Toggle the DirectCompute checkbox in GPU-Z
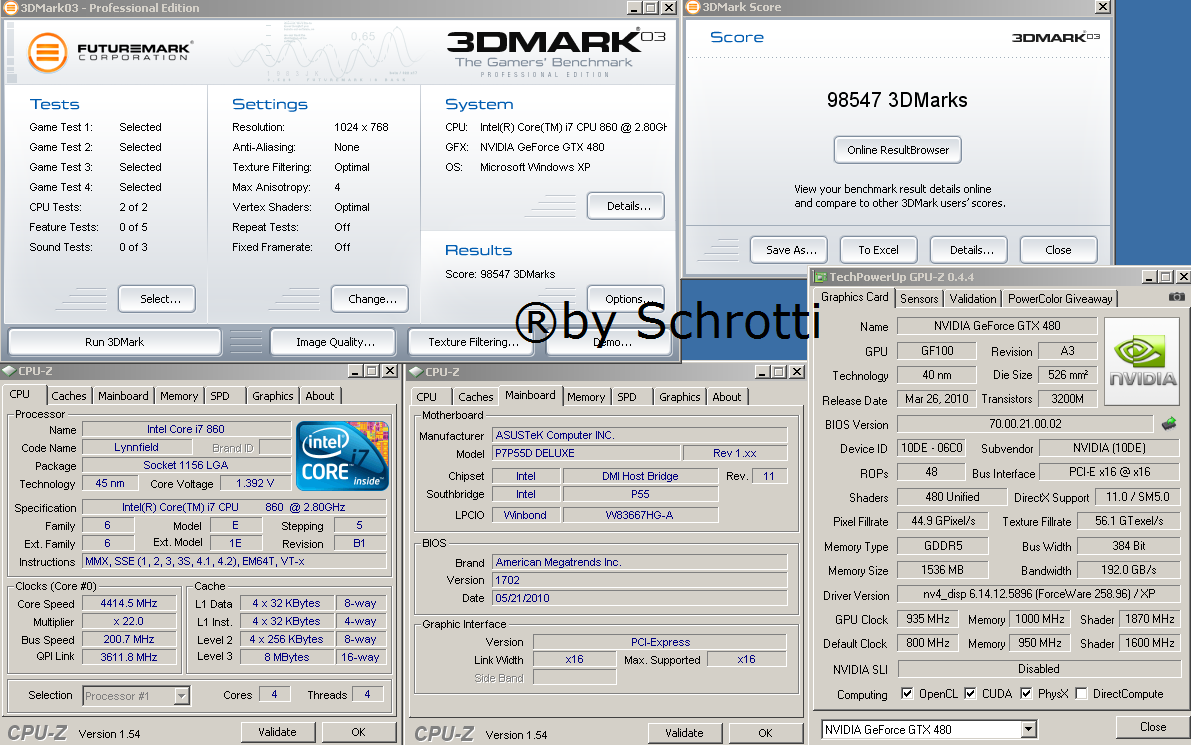Image resolution: width=1191 pixels, height=745 pixels. tap(1081, 693)
